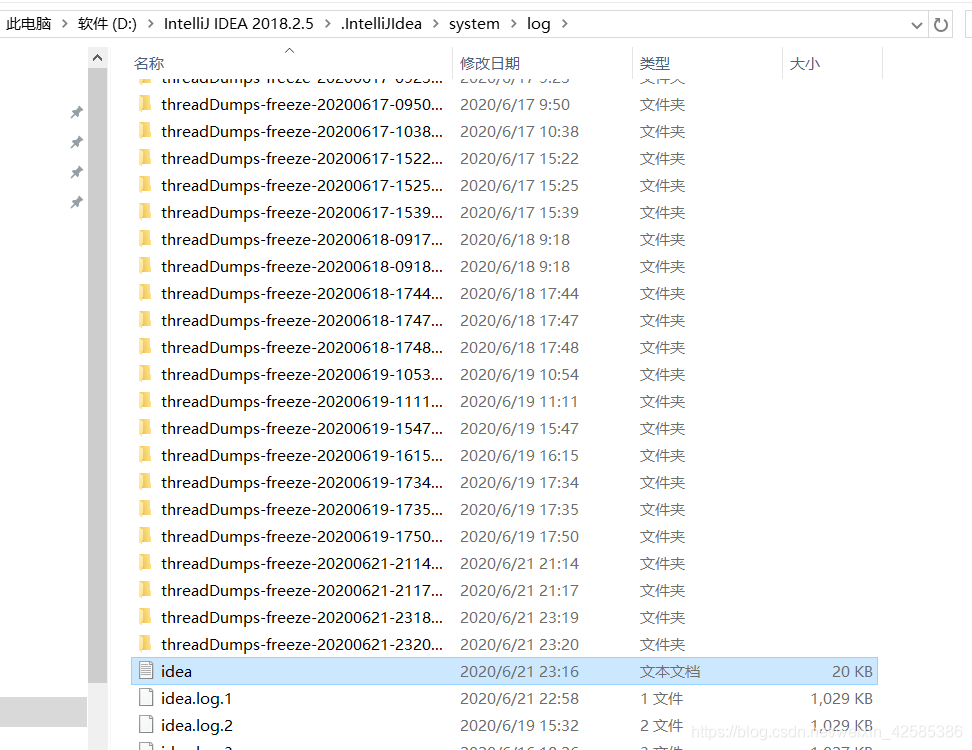Select folder icon of threadDumps-freeze-20200617-1038
972x750 pixels.
tap(145, 131)
